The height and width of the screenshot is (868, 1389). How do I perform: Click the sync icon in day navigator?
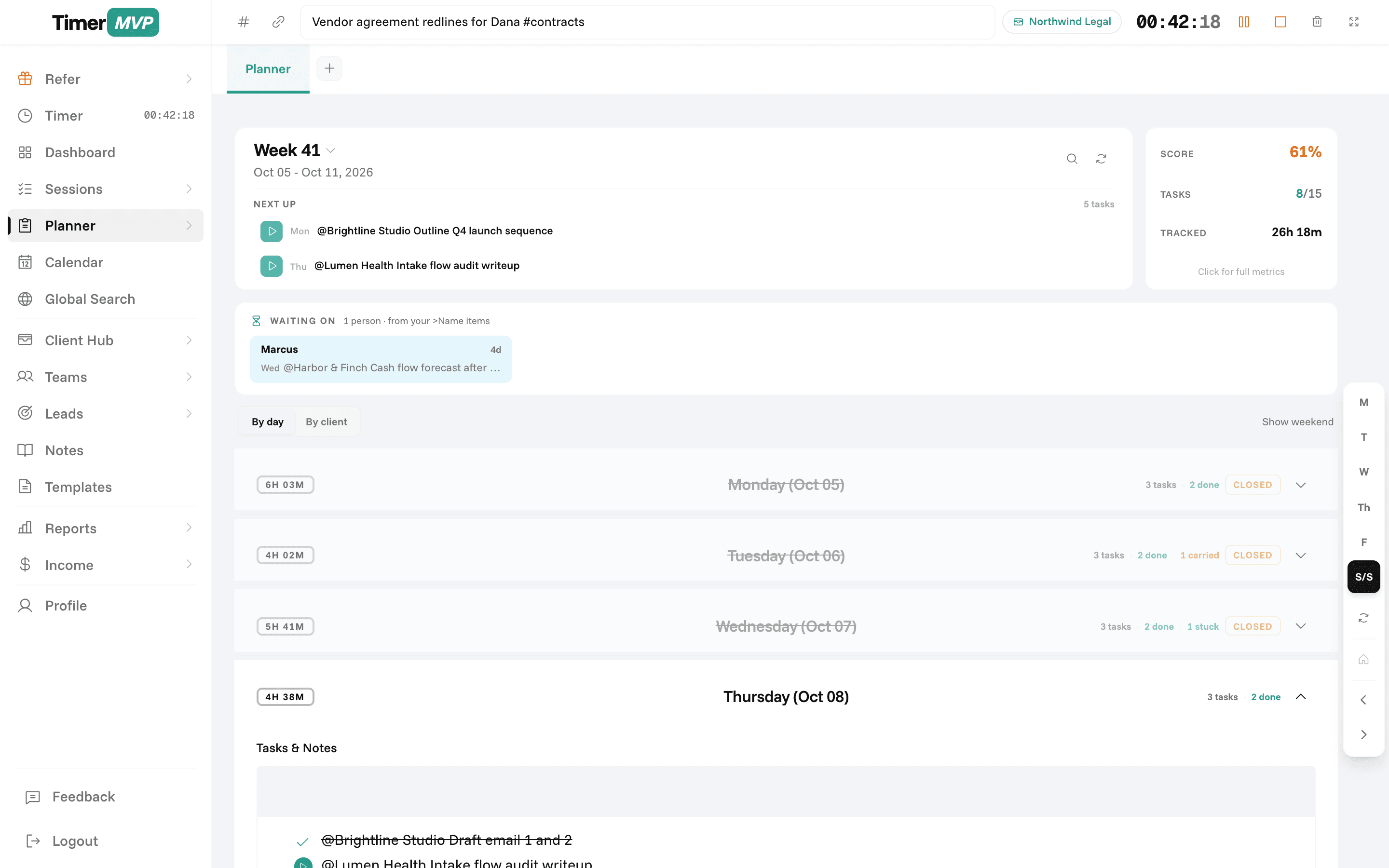click(x=1364, y=618)
